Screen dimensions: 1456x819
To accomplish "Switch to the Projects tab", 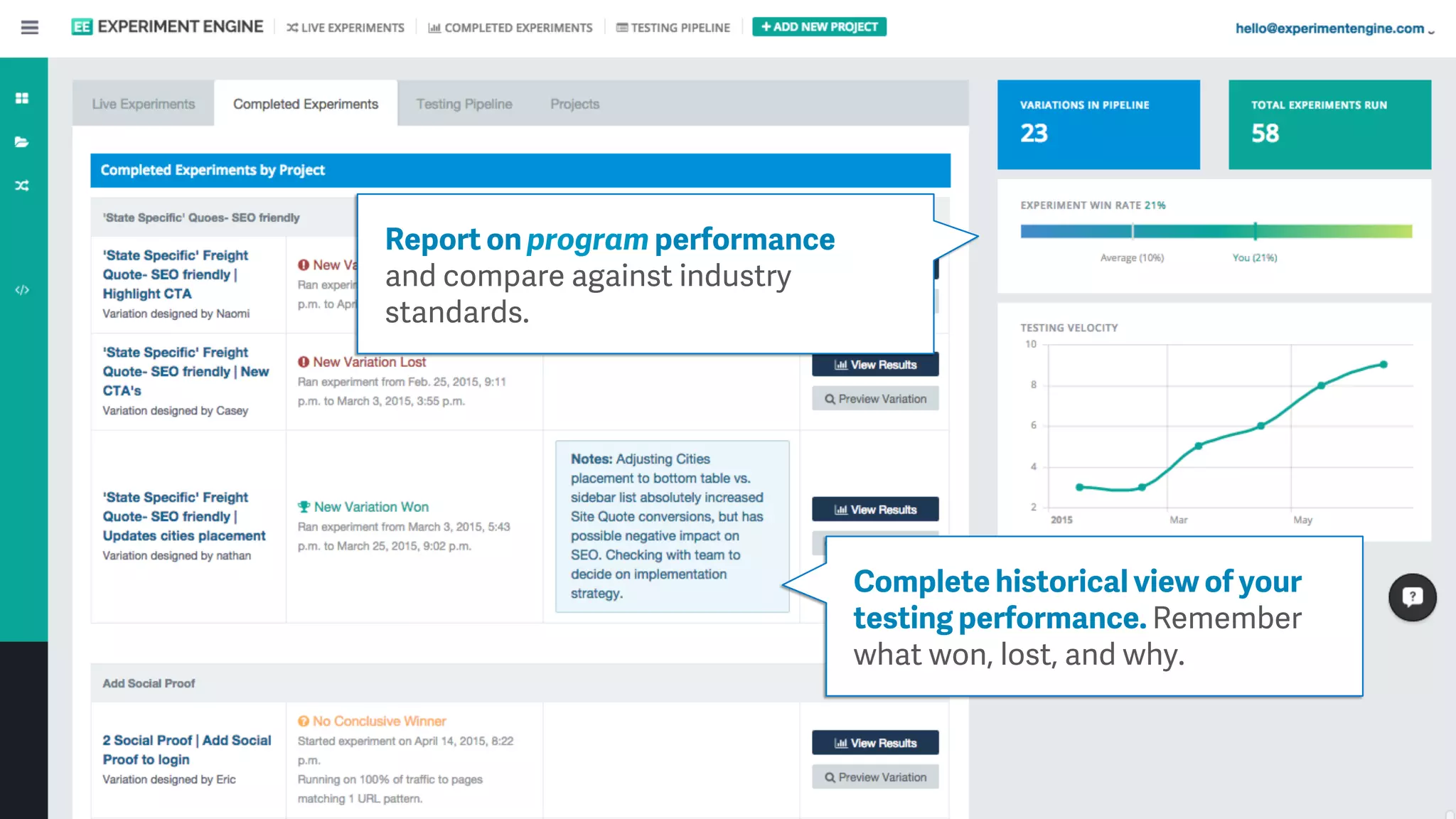I will (574, 104).
